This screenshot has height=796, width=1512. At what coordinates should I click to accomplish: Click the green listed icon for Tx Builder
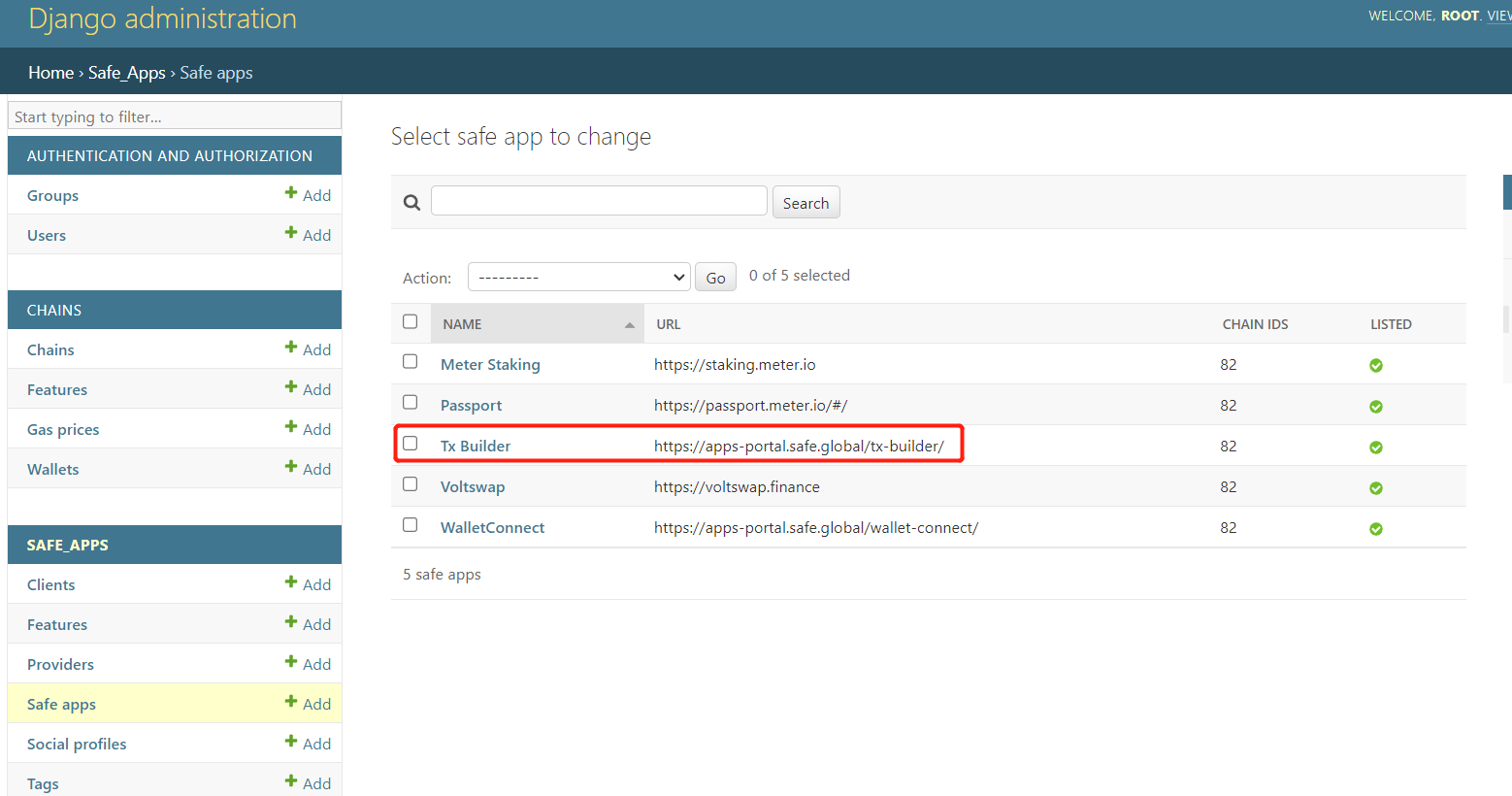1375,447
